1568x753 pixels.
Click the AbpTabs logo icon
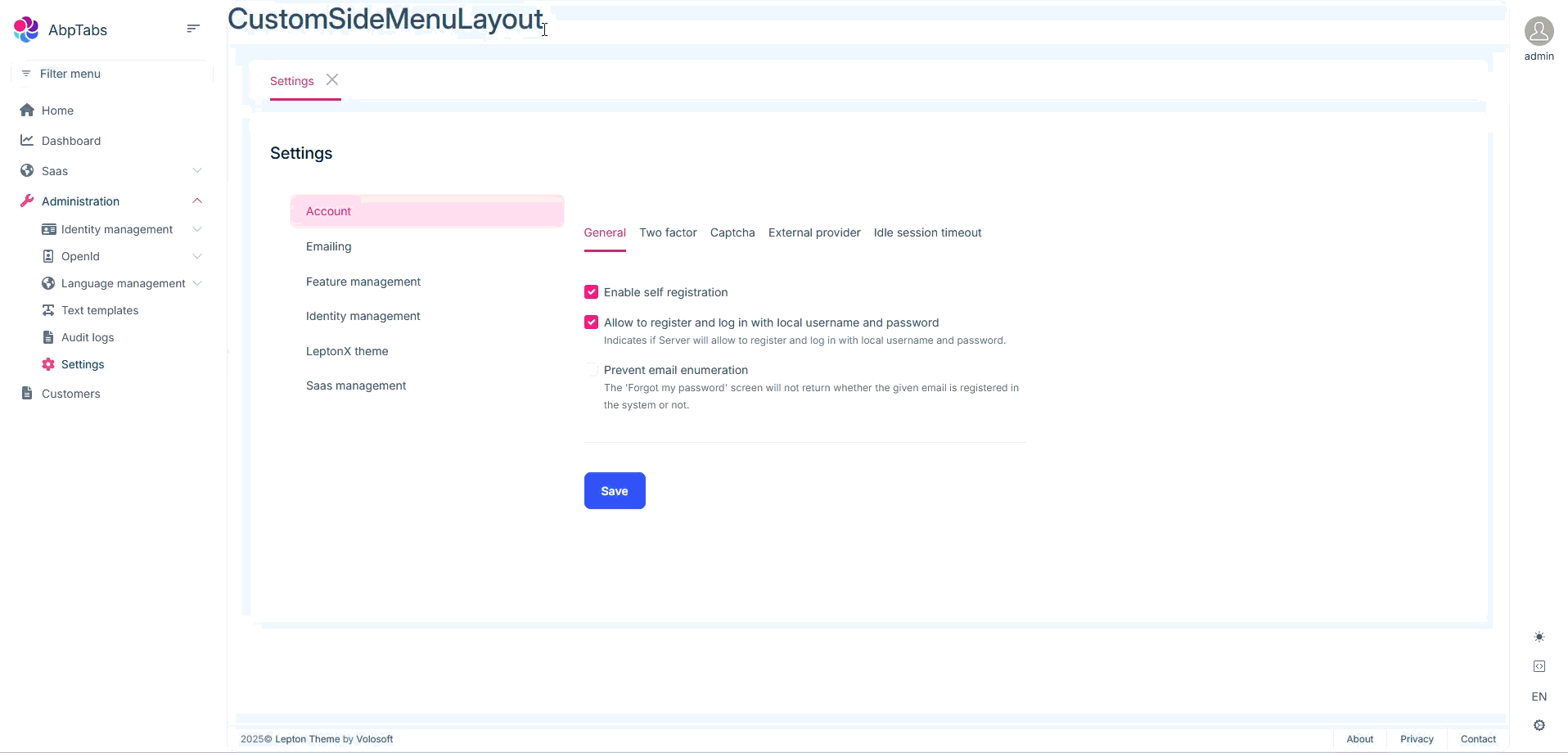tap(26, 29)
